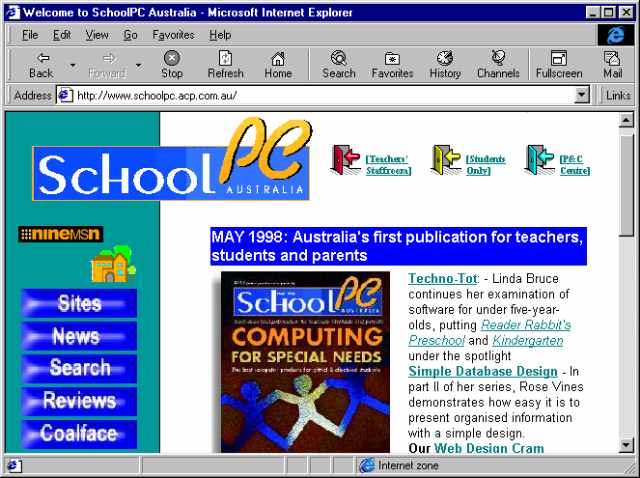Click the scrollbar up arrow
640x478 pixels.
click(626, 120)
